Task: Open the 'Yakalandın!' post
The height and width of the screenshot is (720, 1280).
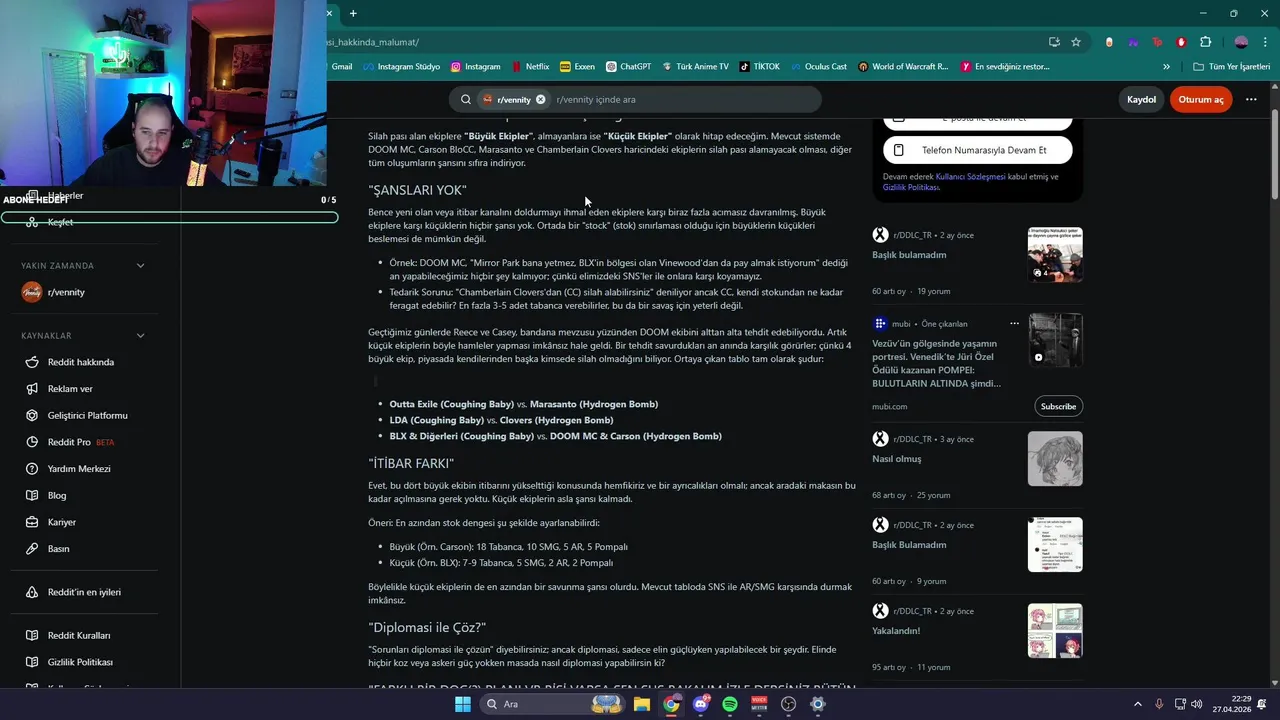Action: (896, 631)
